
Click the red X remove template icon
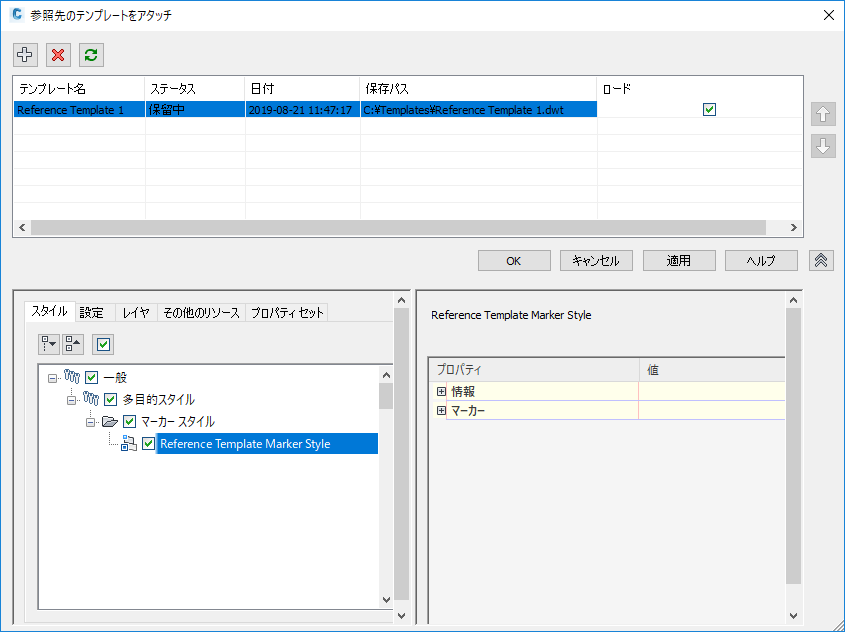click(x=58, y=55)
